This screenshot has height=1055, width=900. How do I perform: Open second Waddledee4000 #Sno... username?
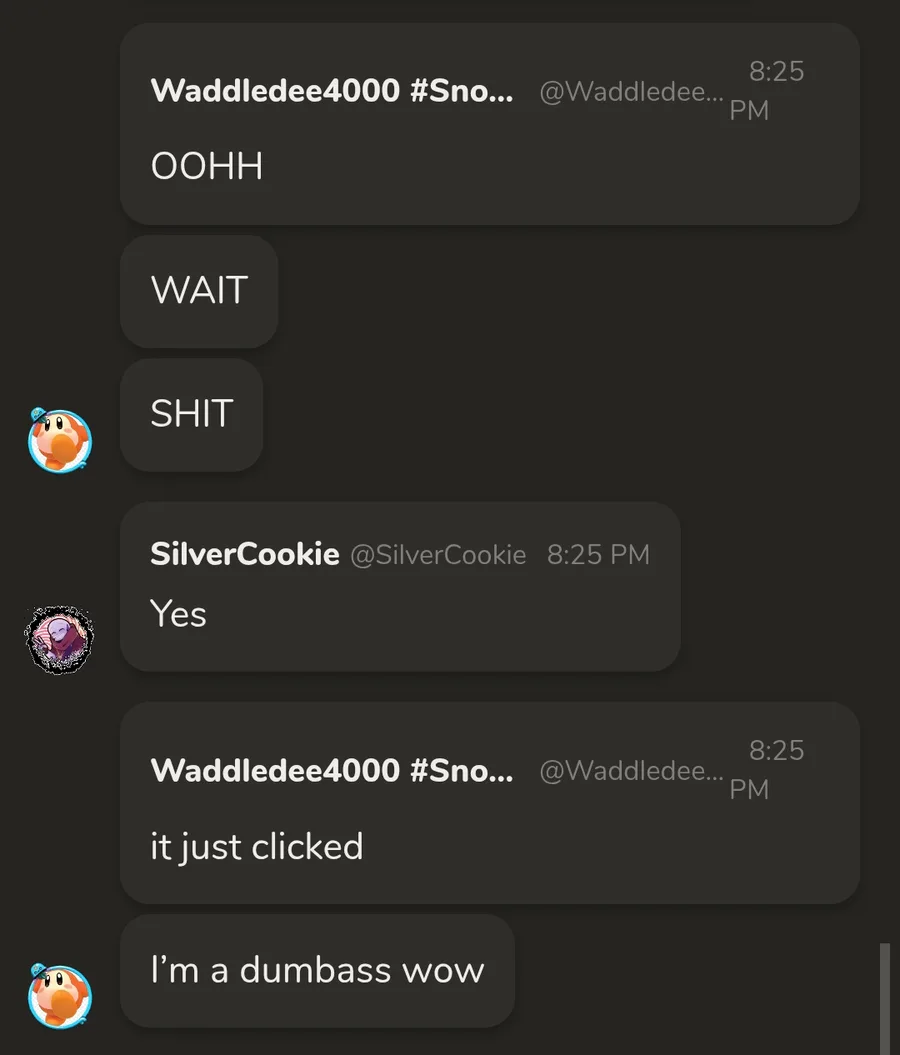[332, 770]
